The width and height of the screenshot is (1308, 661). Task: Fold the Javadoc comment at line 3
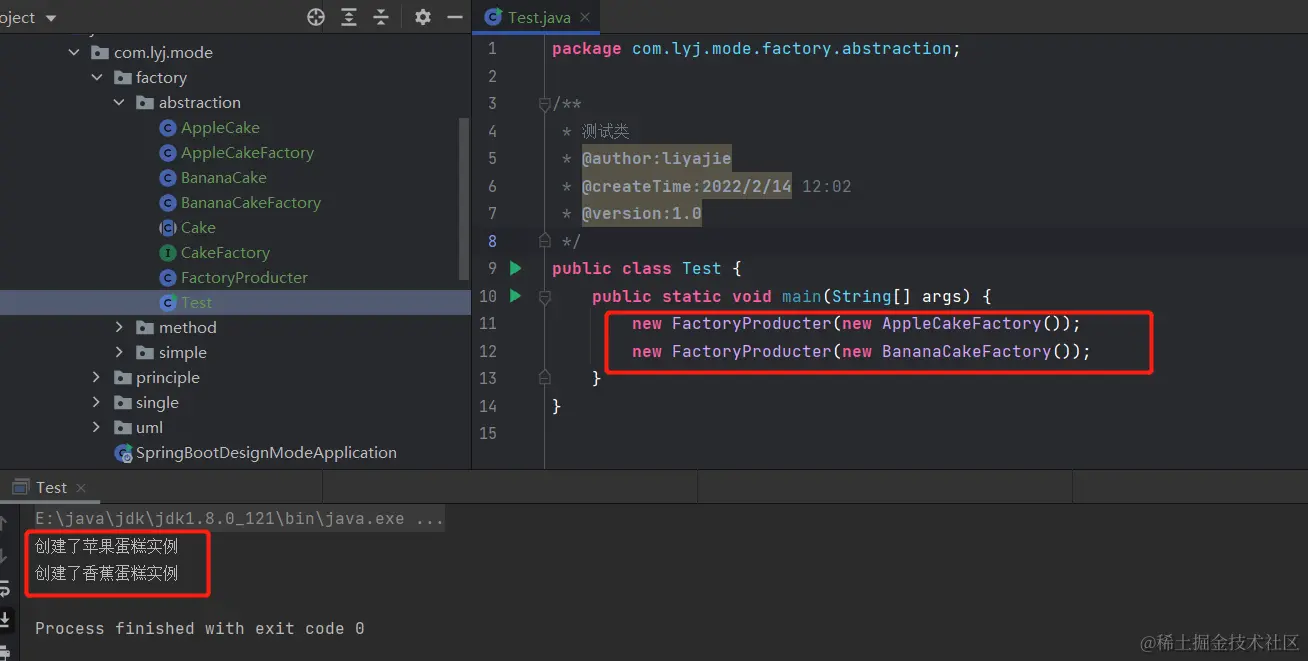tap(544, 104)
